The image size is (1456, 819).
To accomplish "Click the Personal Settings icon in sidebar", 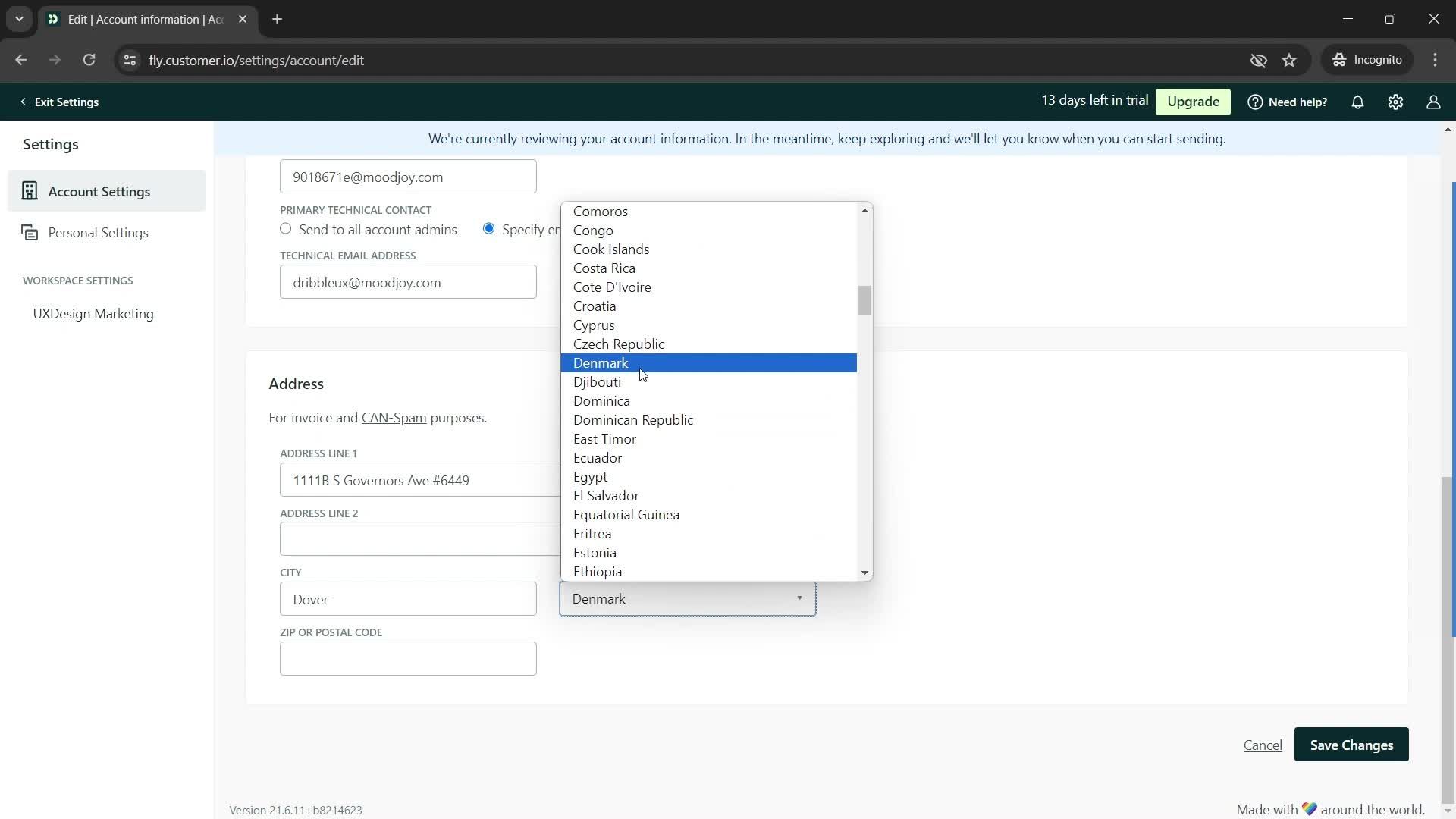I will click(x=29, y=233).
